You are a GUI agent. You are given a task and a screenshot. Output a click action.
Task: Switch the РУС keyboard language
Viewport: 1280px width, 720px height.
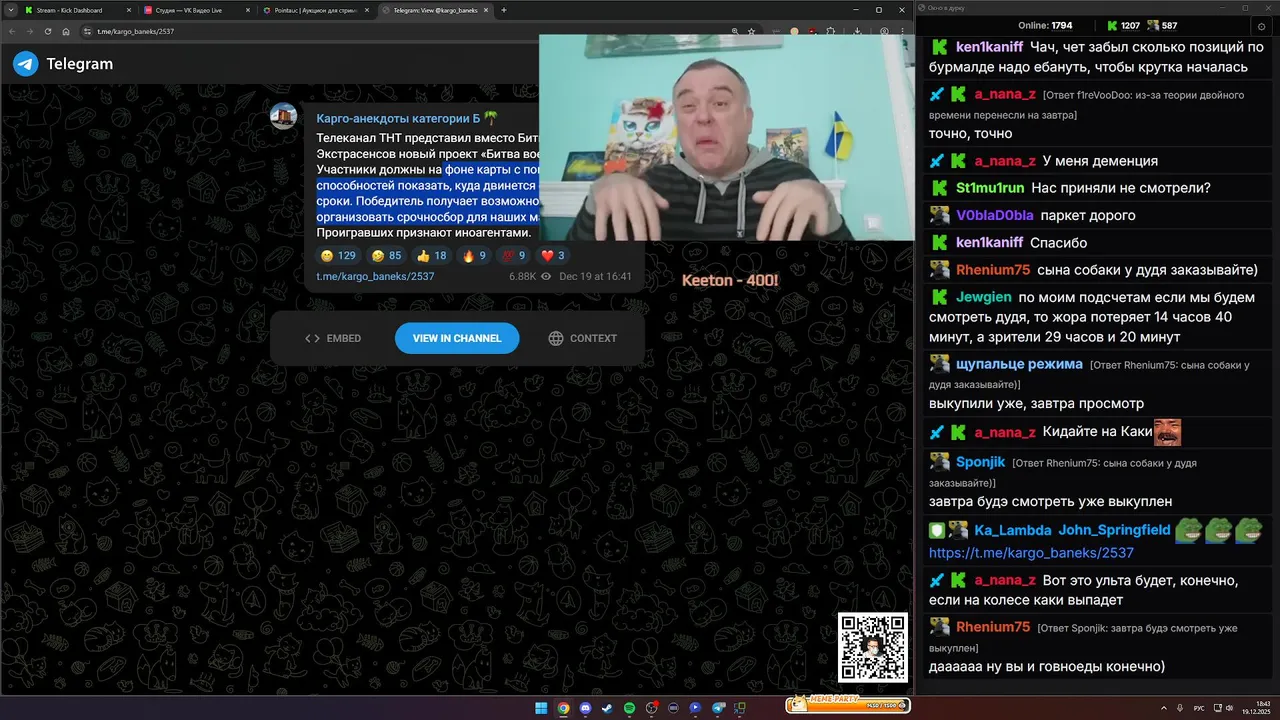1199,708
